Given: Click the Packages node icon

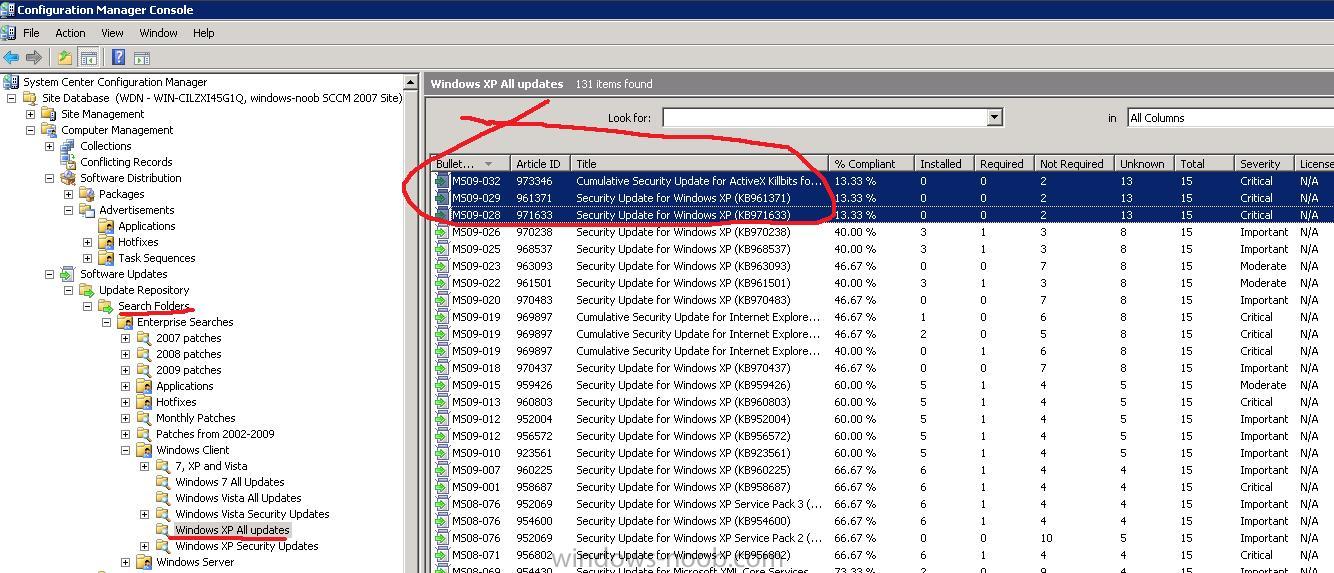Looking at the screenshot, I should (87, 194).
